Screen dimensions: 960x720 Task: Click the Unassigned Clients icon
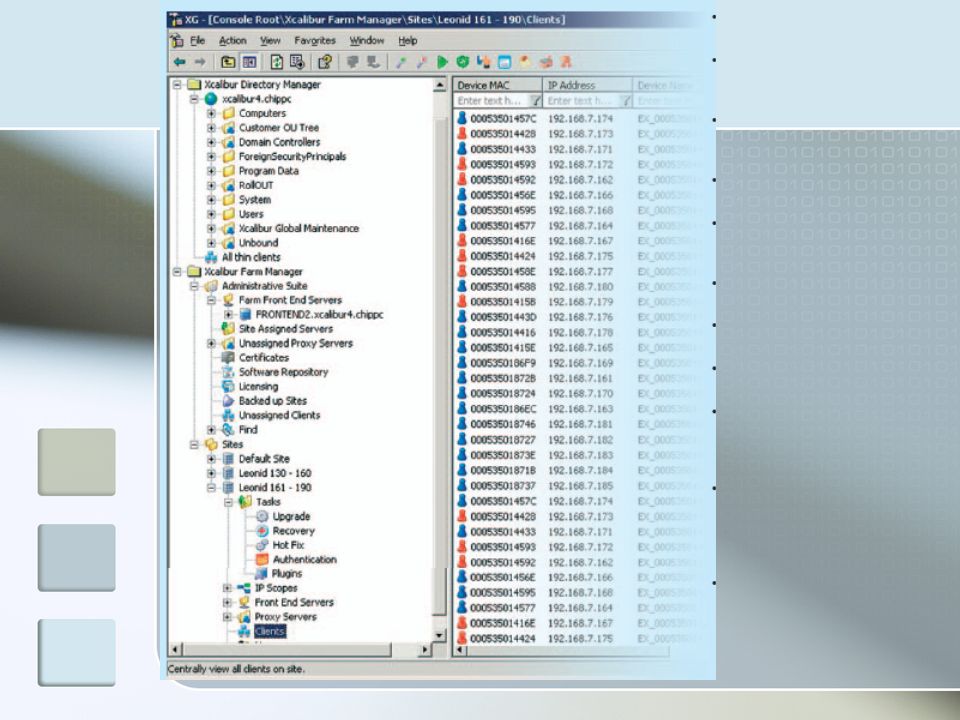pyautogui.click(x=228, y=415)
